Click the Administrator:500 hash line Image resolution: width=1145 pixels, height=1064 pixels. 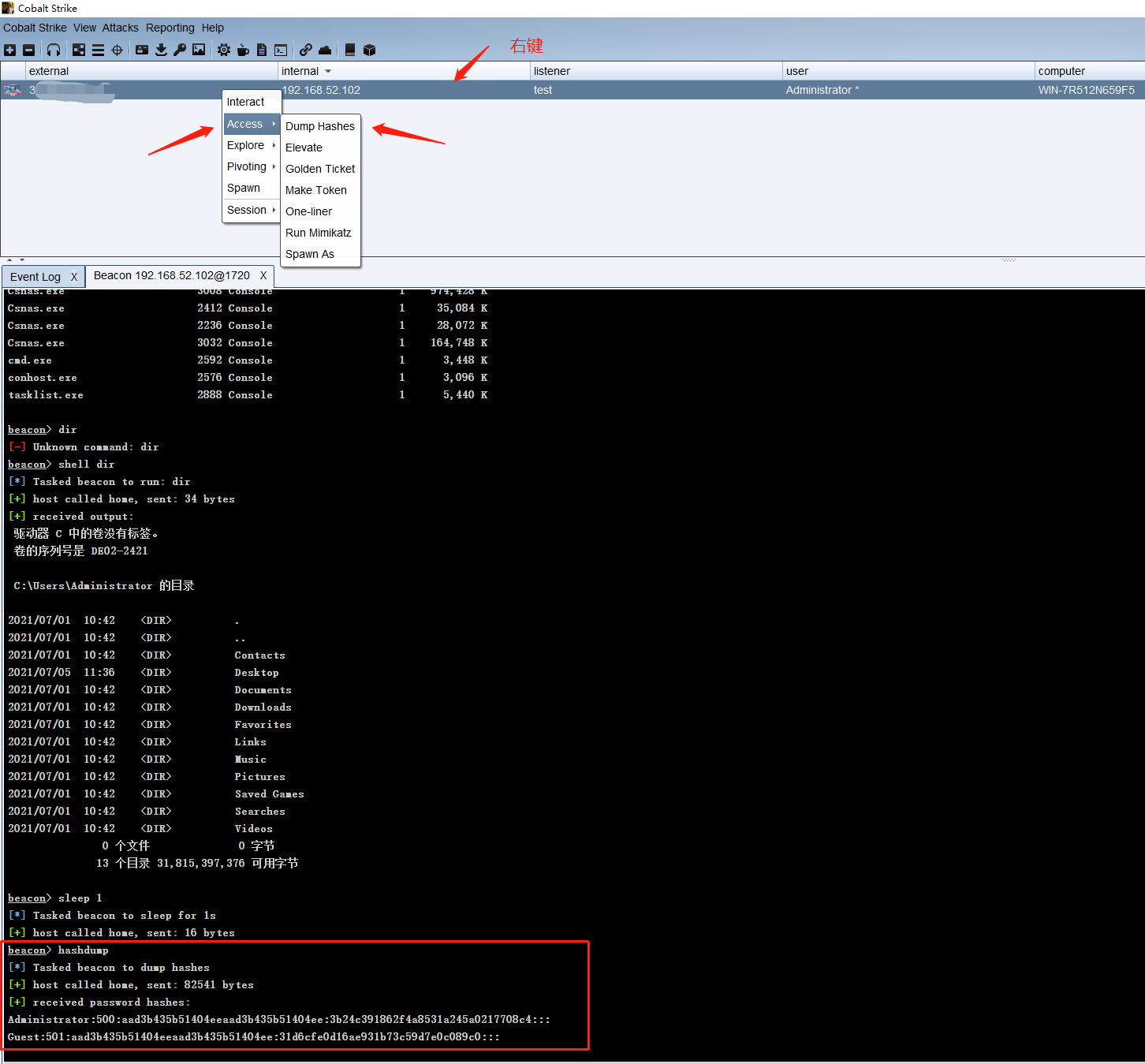[x=279, y=1019]
